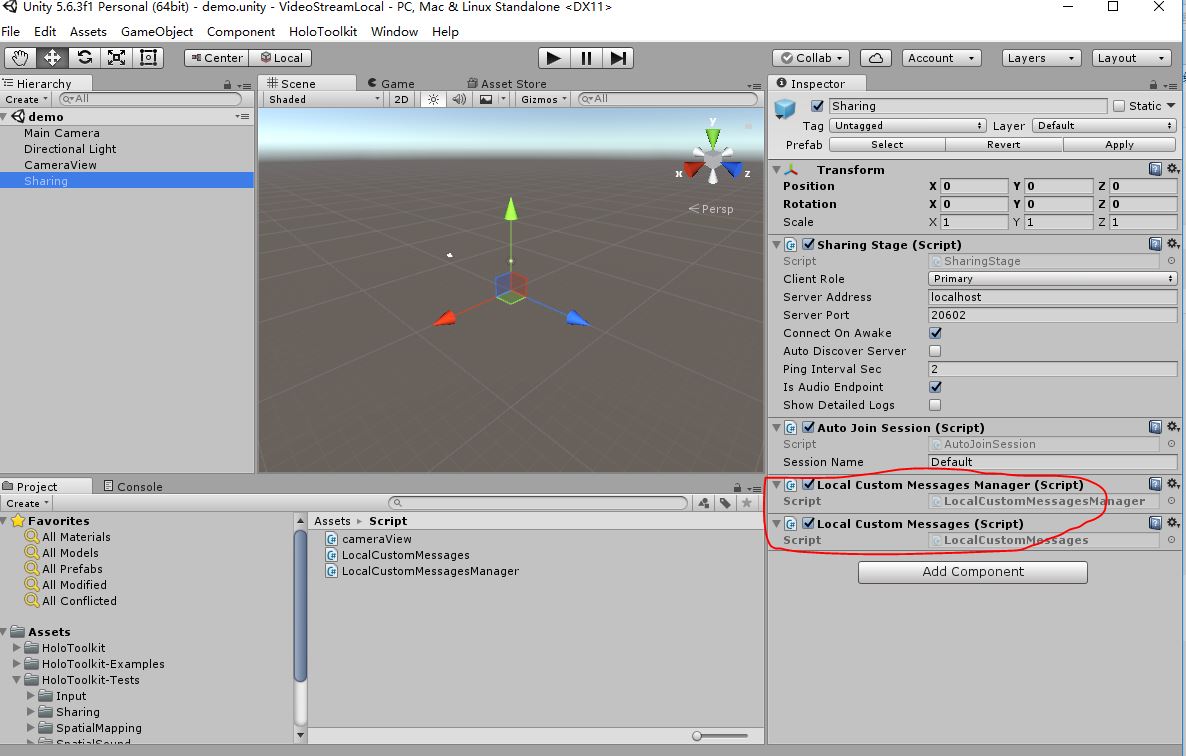Open Transform component help icon
Image resolution: width=1186 pixels, height=756 pixels.
(1155, 169)
